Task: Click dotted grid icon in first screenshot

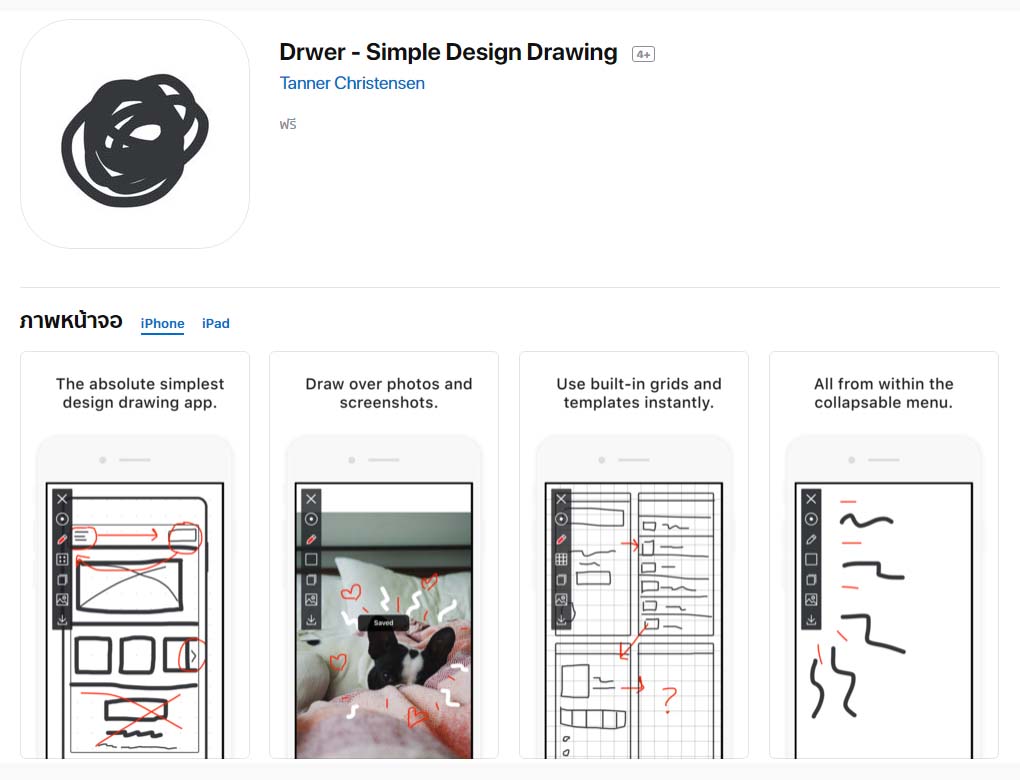Action: pyautogui.click(x=62, y=560)
